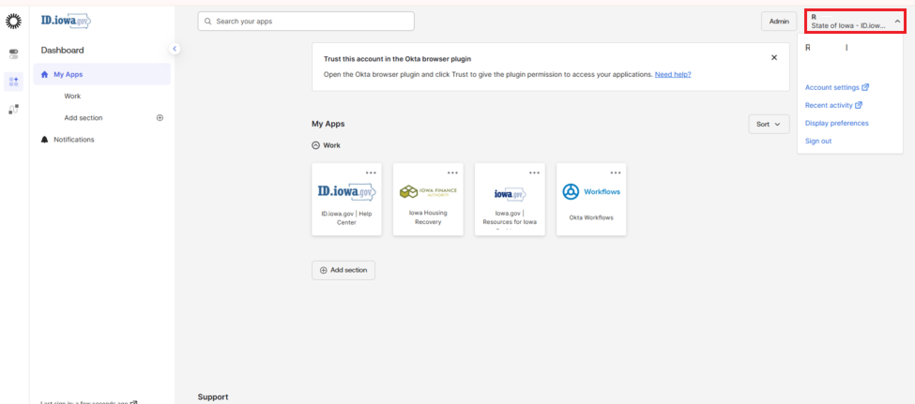This screenshot has height=404, width=915.
Task: Dismiss the Okta plugin trust banner
Action: click(774, 57)
